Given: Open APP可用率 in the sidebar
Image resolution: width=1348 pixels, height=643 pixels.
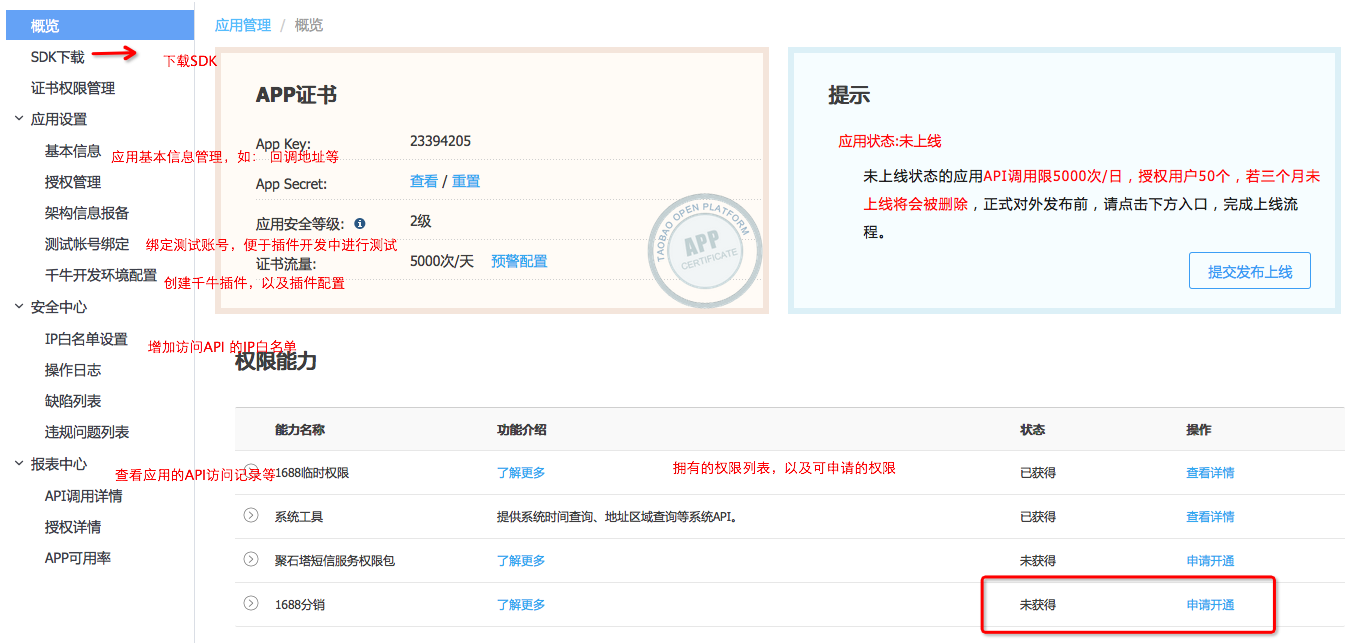Looking at the screenshot, I should [x=78, y=558].
